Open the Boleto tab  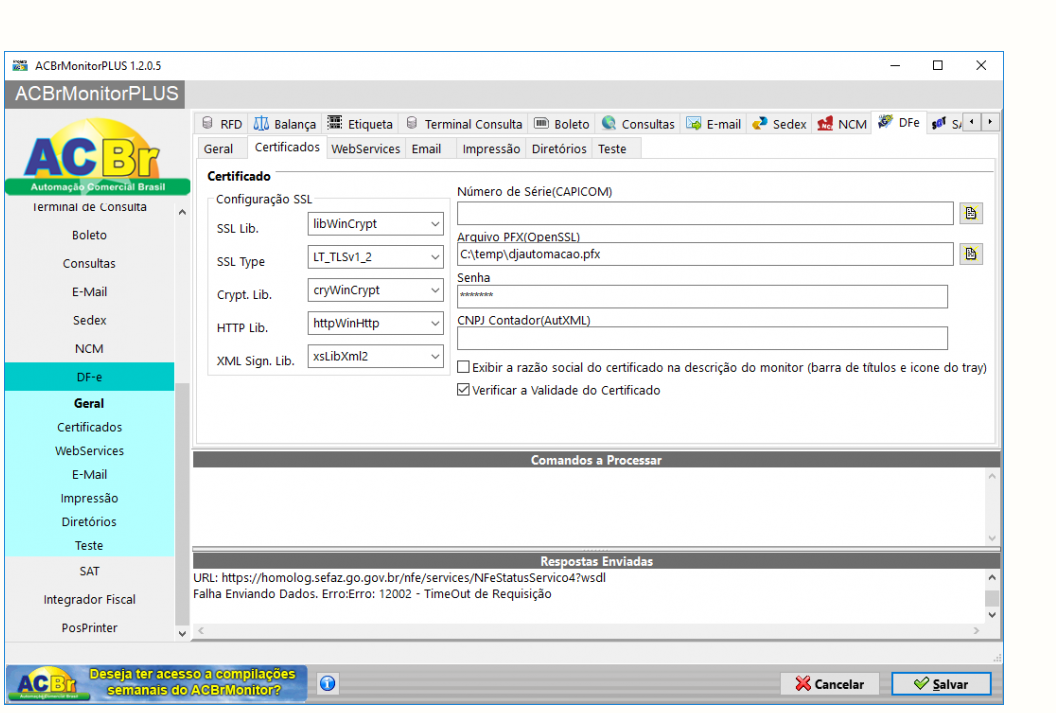coord(562,124)
